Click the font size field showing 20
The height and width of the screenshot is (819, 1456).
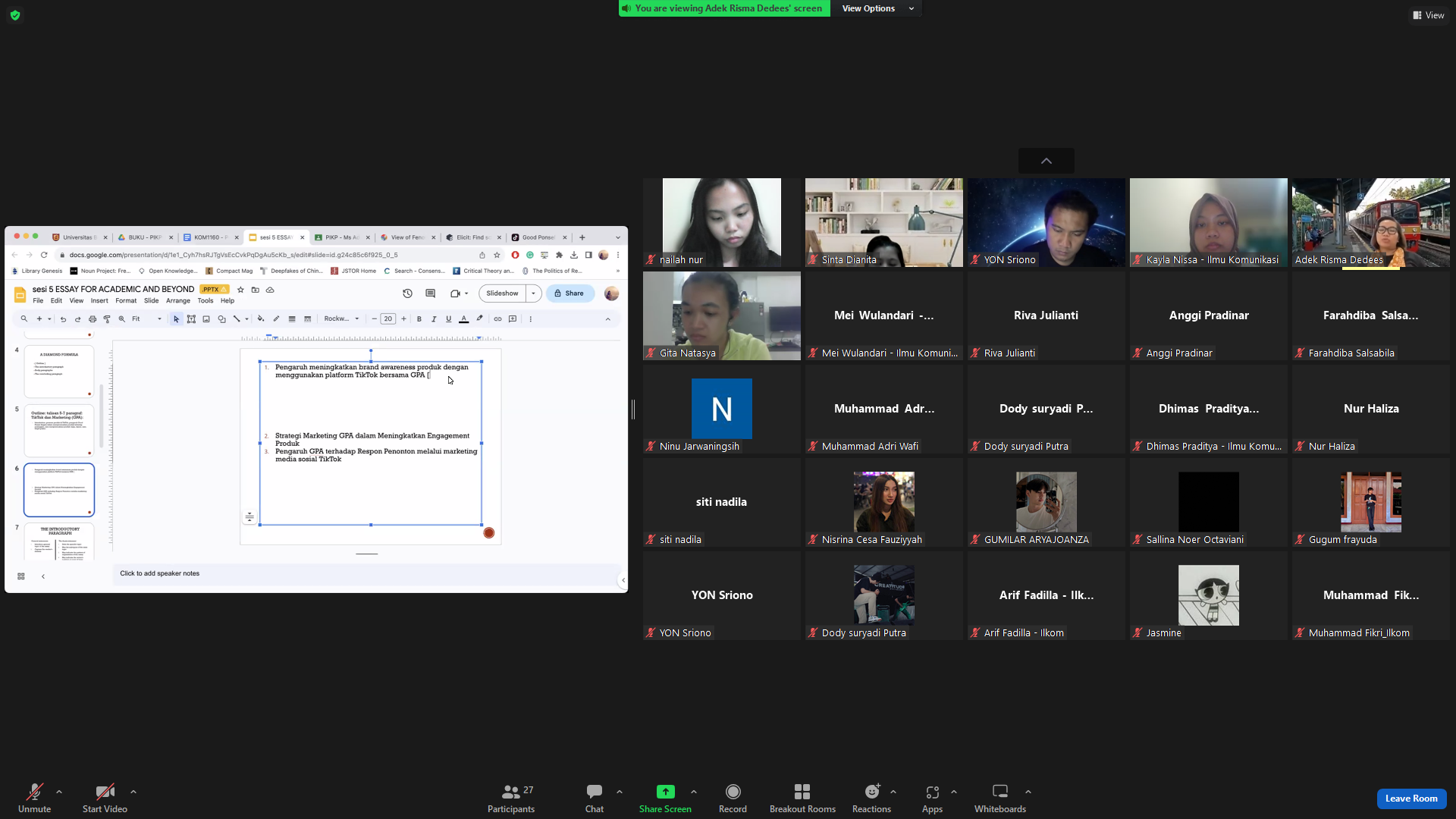click(x=388, y=319)
